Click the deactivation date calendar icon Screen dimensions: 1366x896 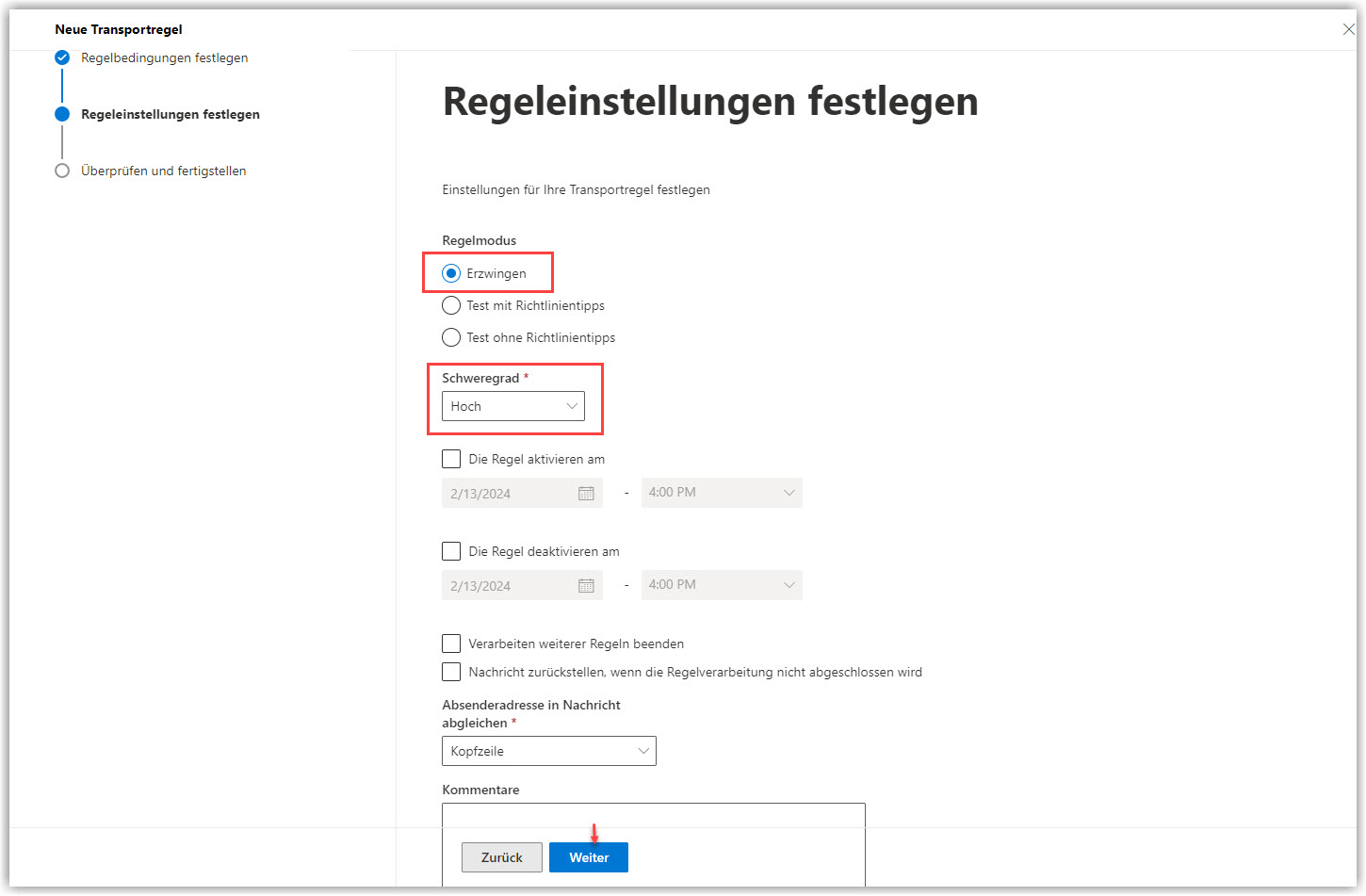coord(586,585)
